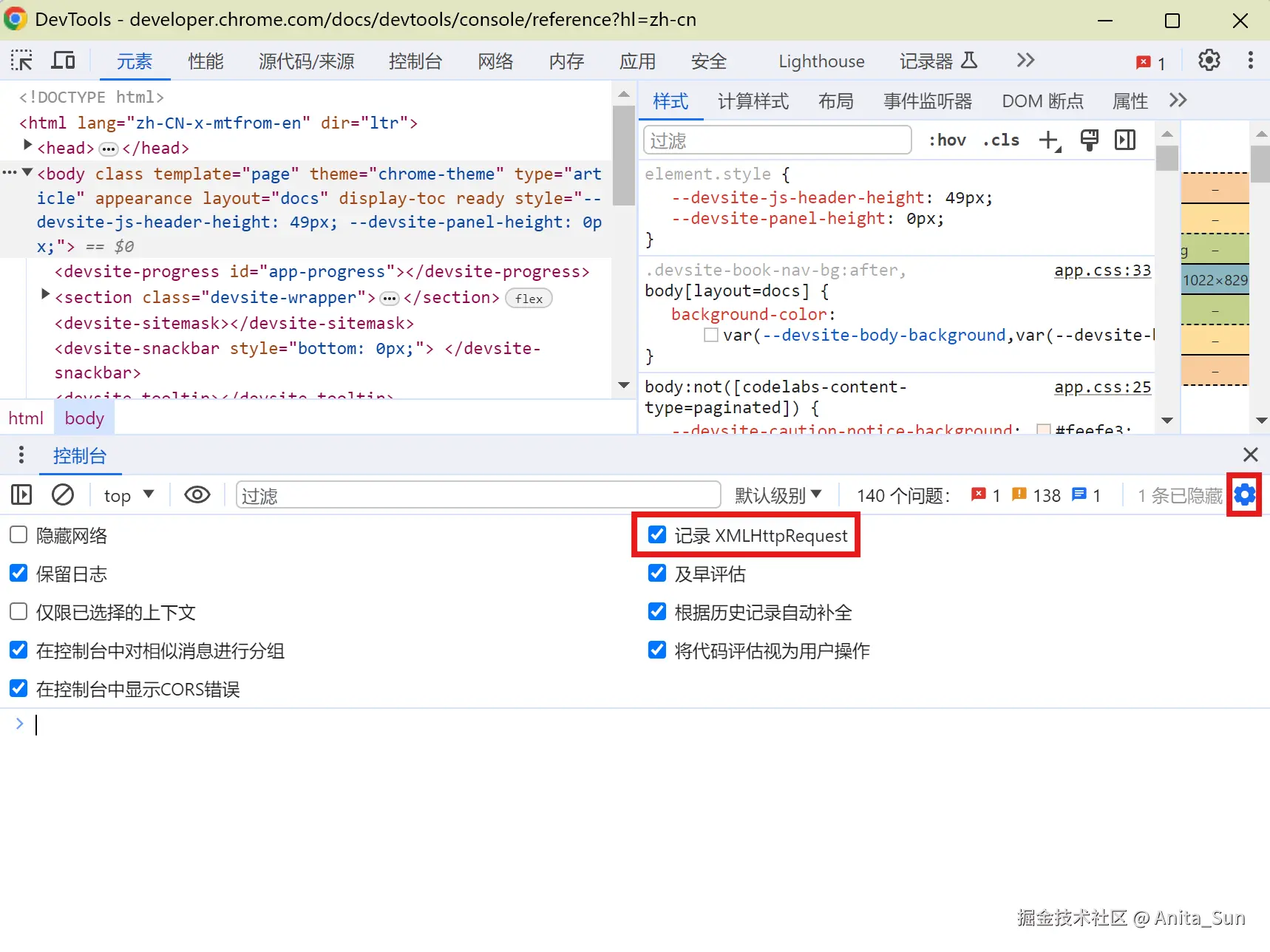Open the default log levels dropdown
The width and height of the screenshot is (1270, 952).
[x=778, y=495]
